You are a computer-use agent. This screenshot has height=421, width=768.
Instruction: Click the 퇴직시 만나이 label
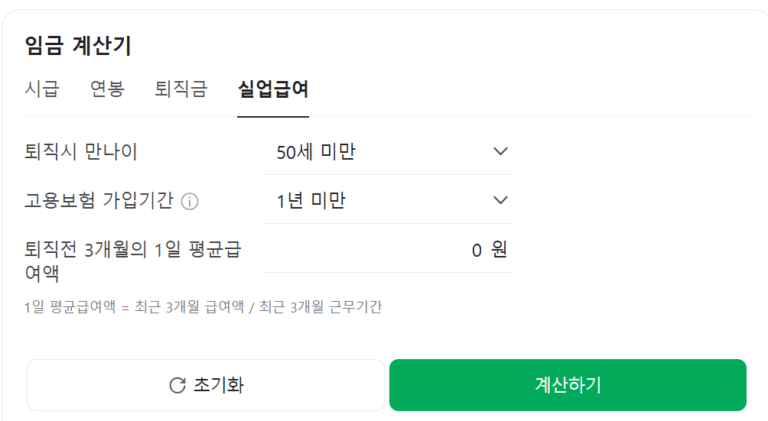tap(81, 152)
